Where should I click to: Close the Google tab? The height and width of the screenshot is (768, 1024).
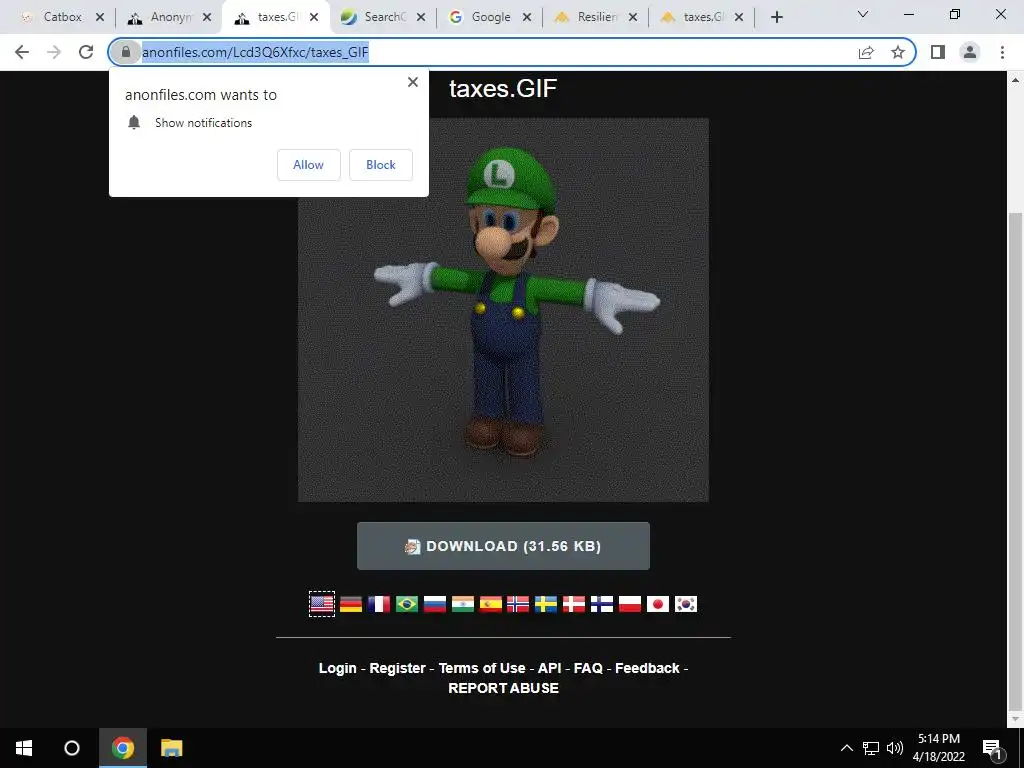pos(527,18)
